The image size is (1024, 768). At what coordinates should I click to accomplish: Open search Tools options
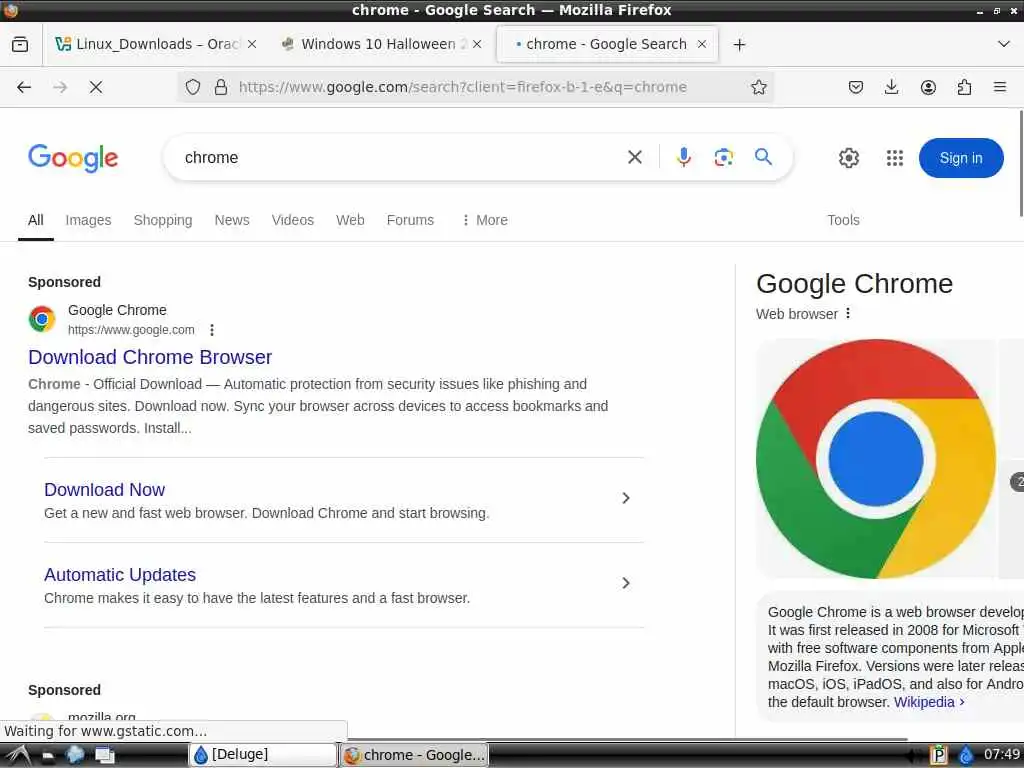[x=843, y=220]
